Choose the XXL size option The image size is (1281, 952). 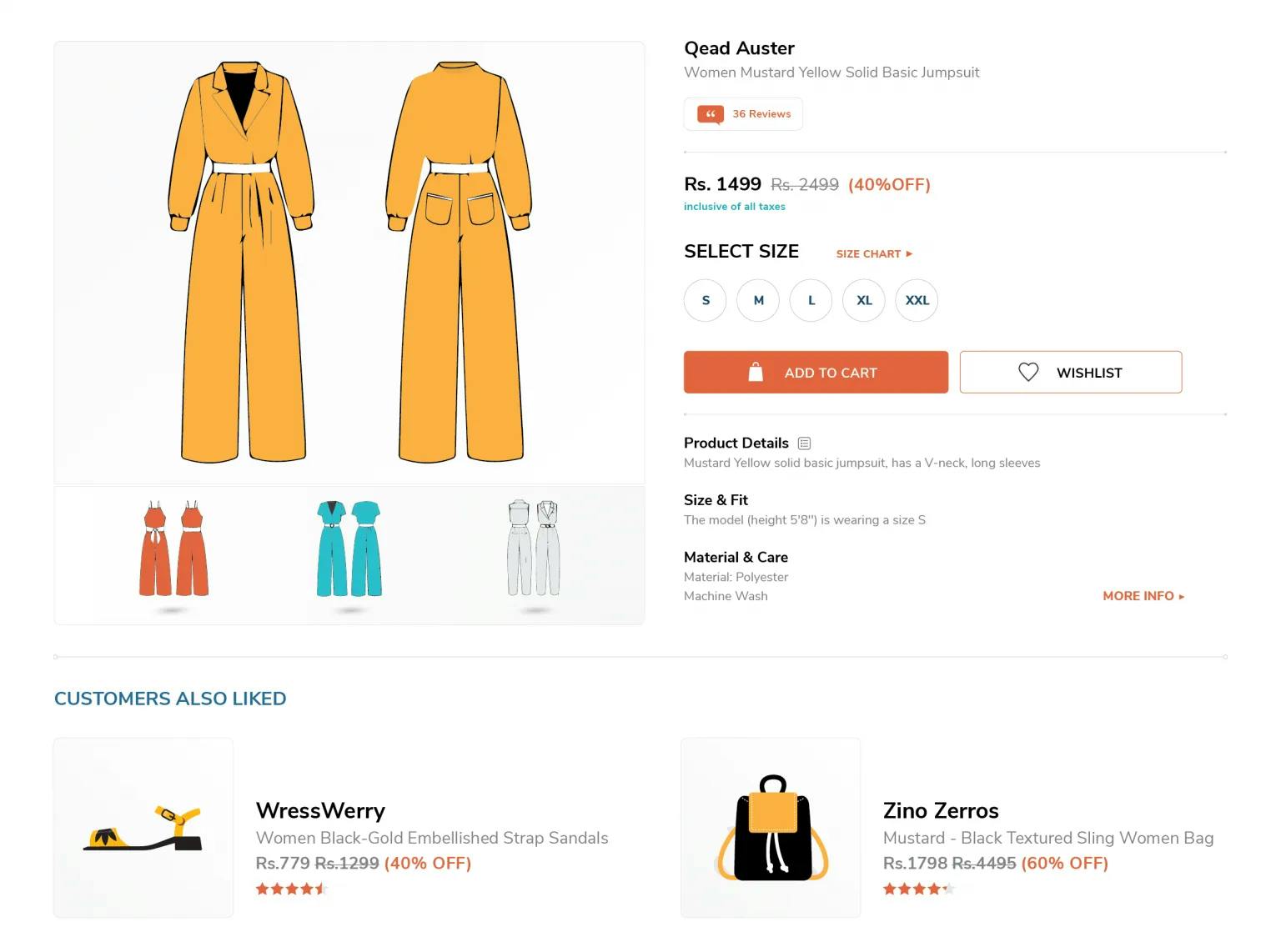[x=917, y=300]
